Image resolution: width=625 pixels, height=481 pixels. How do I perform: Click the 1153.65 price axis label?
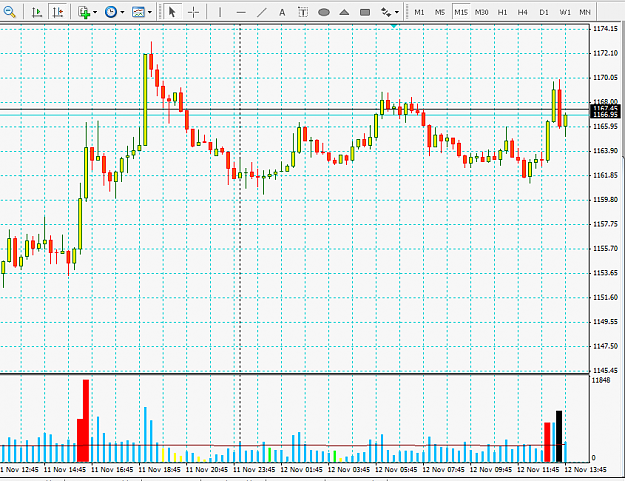[x=605, y=273]
